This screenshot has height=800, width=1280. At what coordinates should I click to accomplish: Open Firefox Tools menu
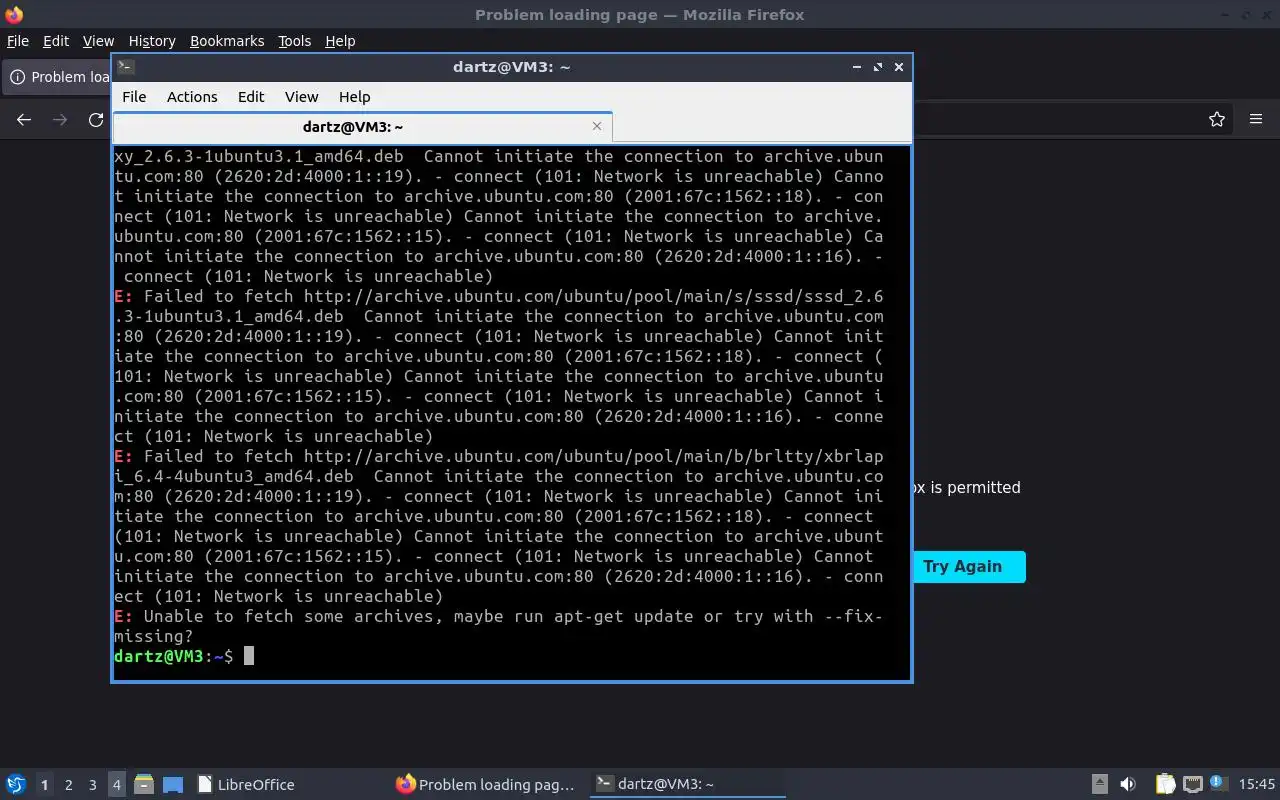tap(295, 41)
